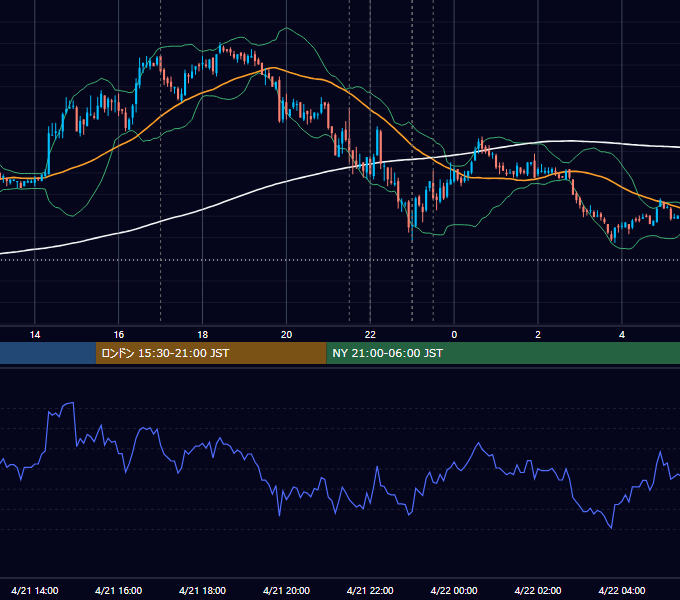Click the '4' hour label on price chart axis
Screen dimensions: 680x600
coord(622,335)
